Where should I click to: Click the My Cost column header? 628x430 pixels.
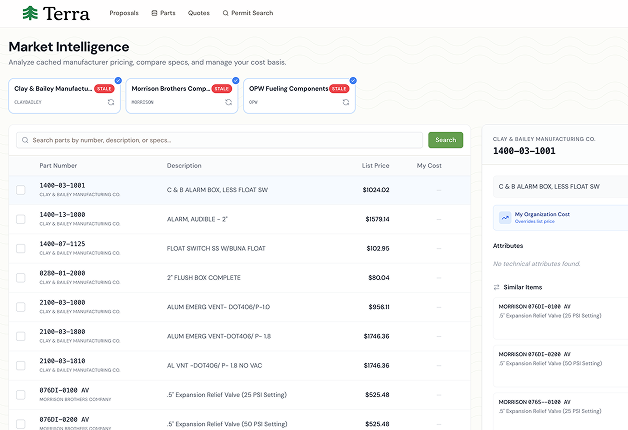(x=429, y=165)
